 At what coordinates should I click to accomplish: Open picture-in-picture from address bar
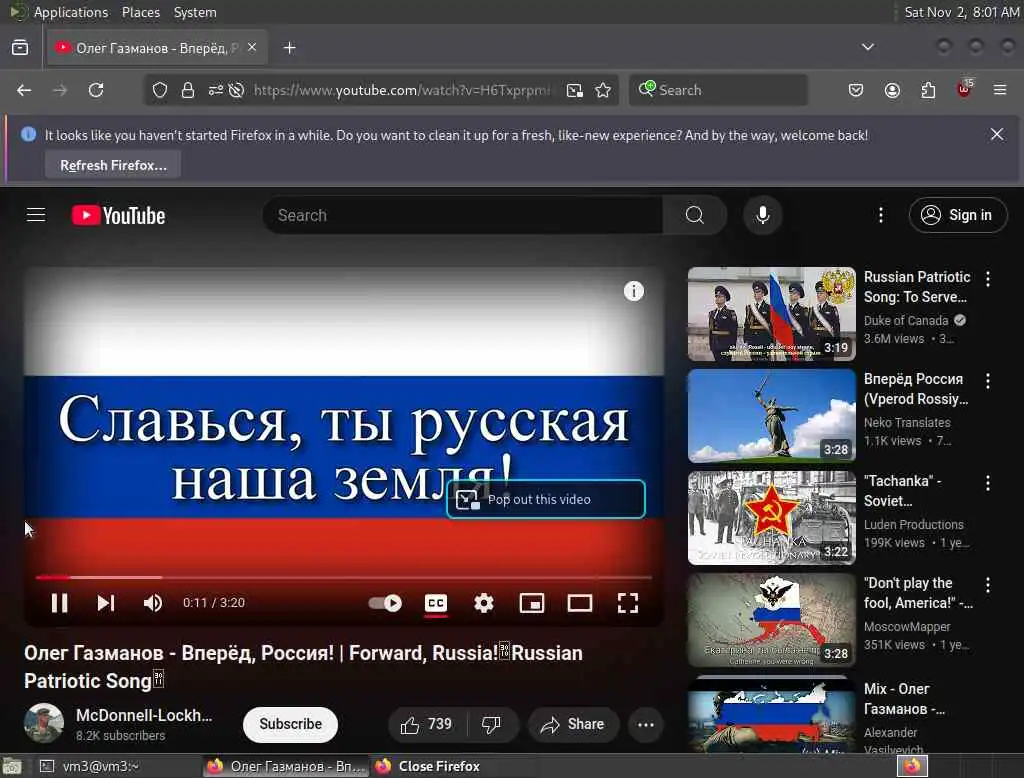click(x=575, y=90)
